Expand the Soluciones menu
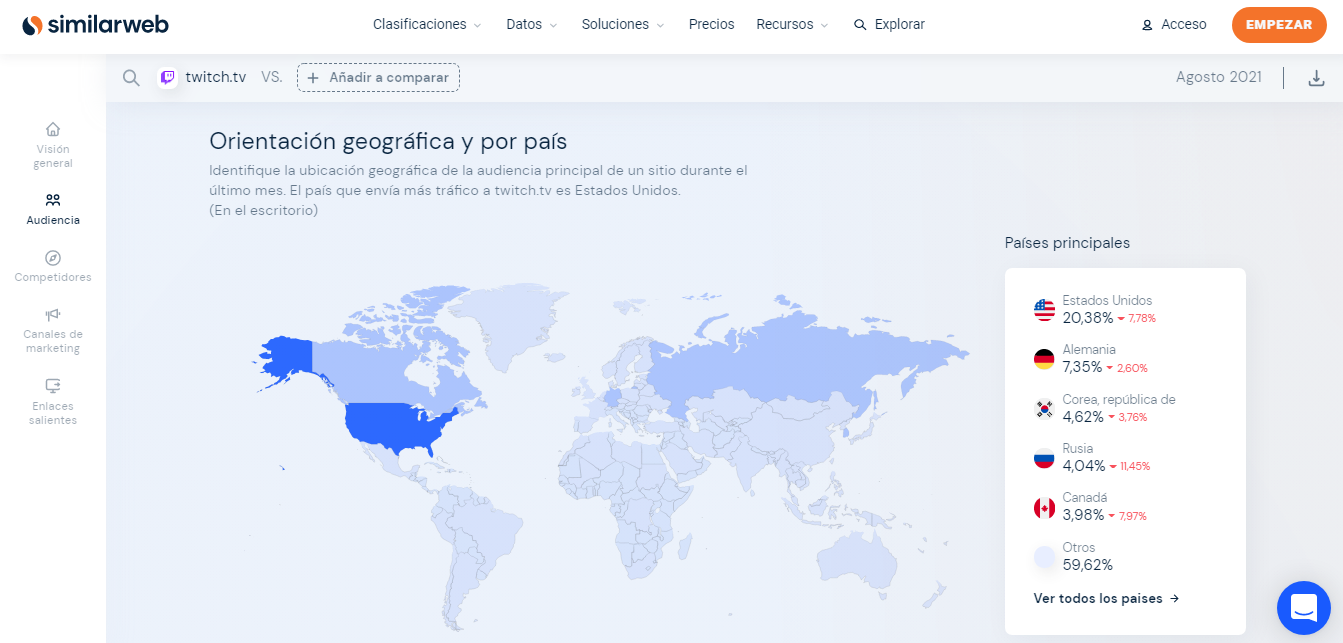The width and height of the screenshot is (1343, 643). click(624, 24)
